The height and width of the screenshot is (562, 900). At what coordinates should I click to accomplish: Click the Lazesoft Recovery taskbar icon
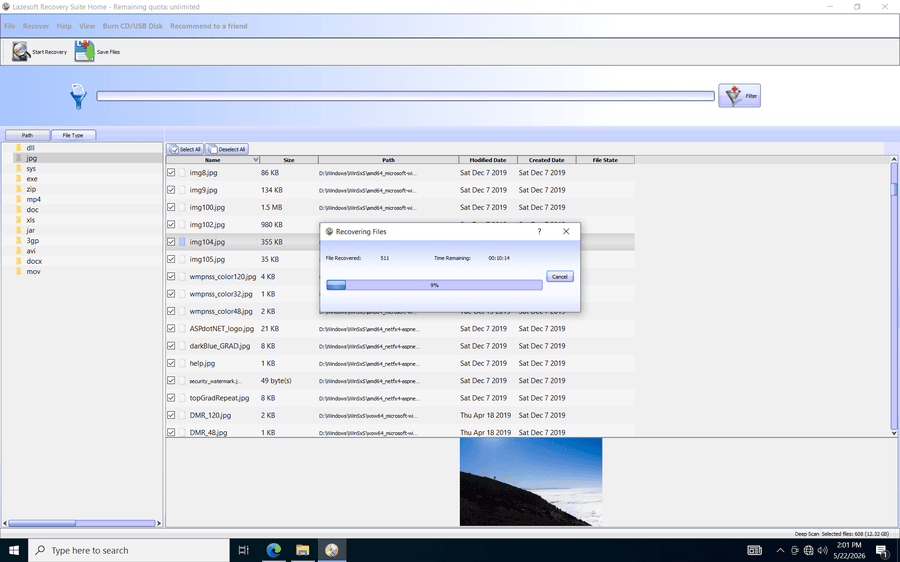[x=331, y=550]
